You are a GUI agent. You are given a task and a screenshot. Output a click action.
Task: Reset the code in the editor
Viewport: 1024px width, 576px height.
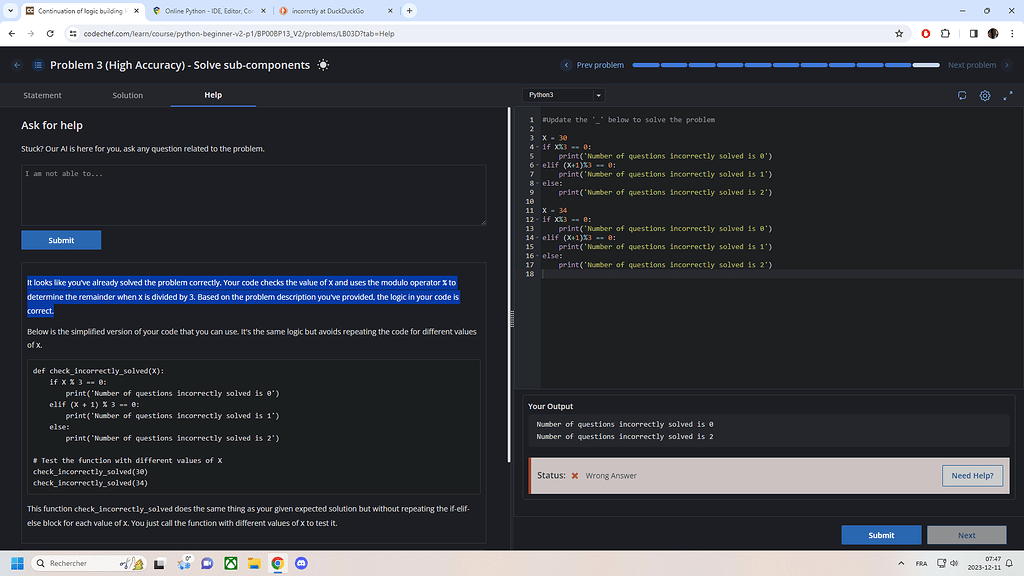click(961, 95)
